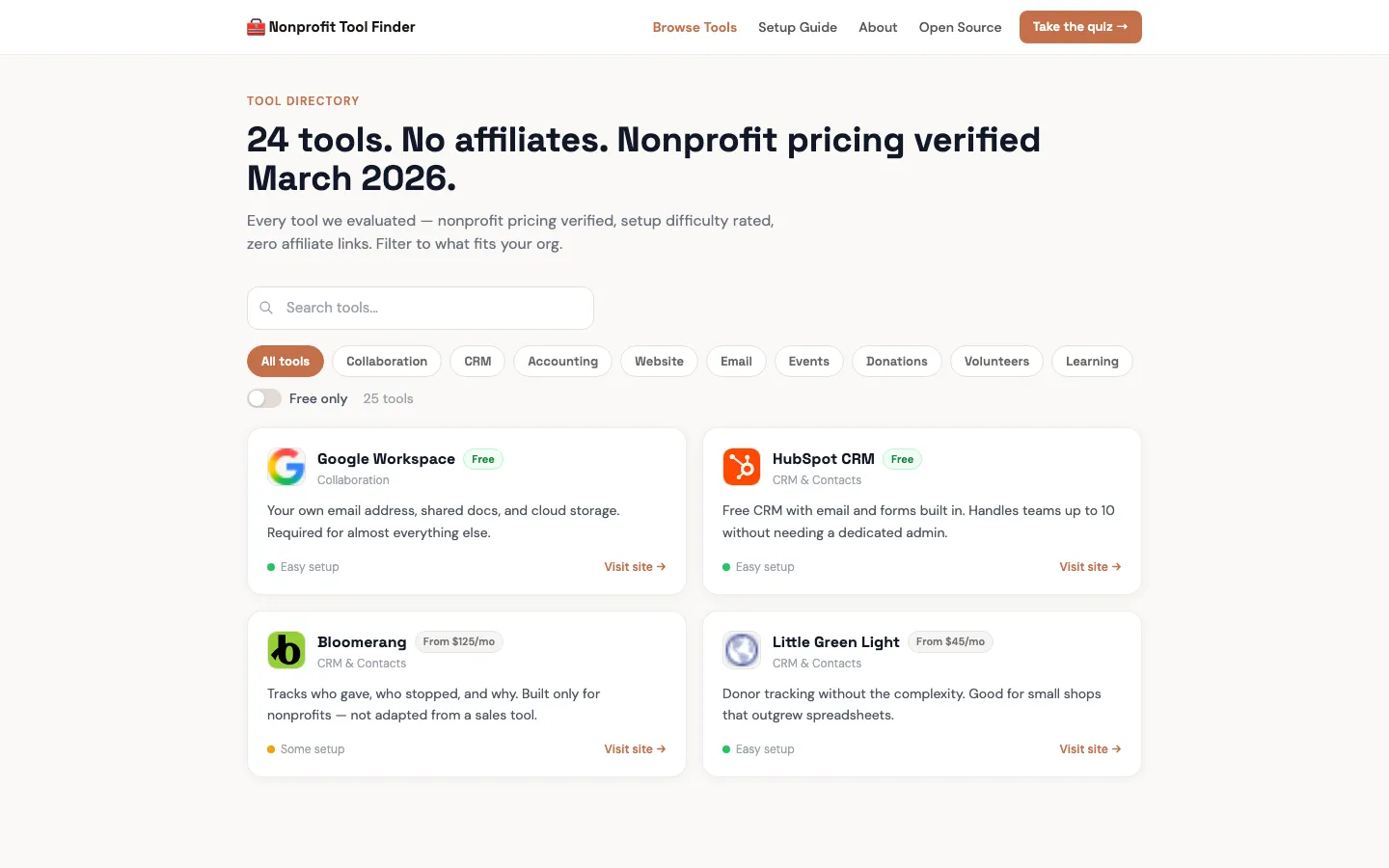Click the Little Green Light globe logo

click(x=742, y=650)
